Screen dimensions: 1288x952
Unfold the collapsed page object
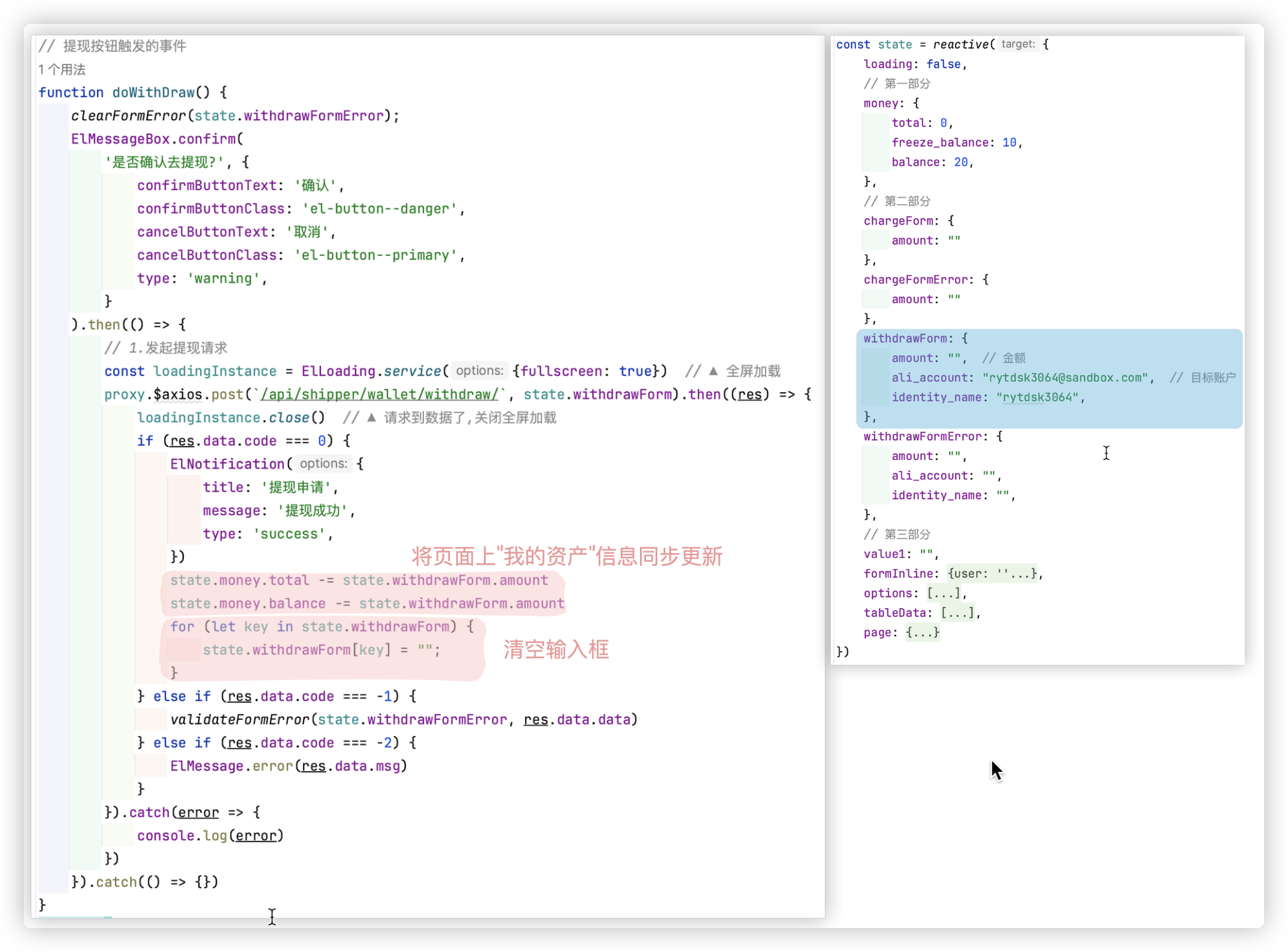point(922,632)
